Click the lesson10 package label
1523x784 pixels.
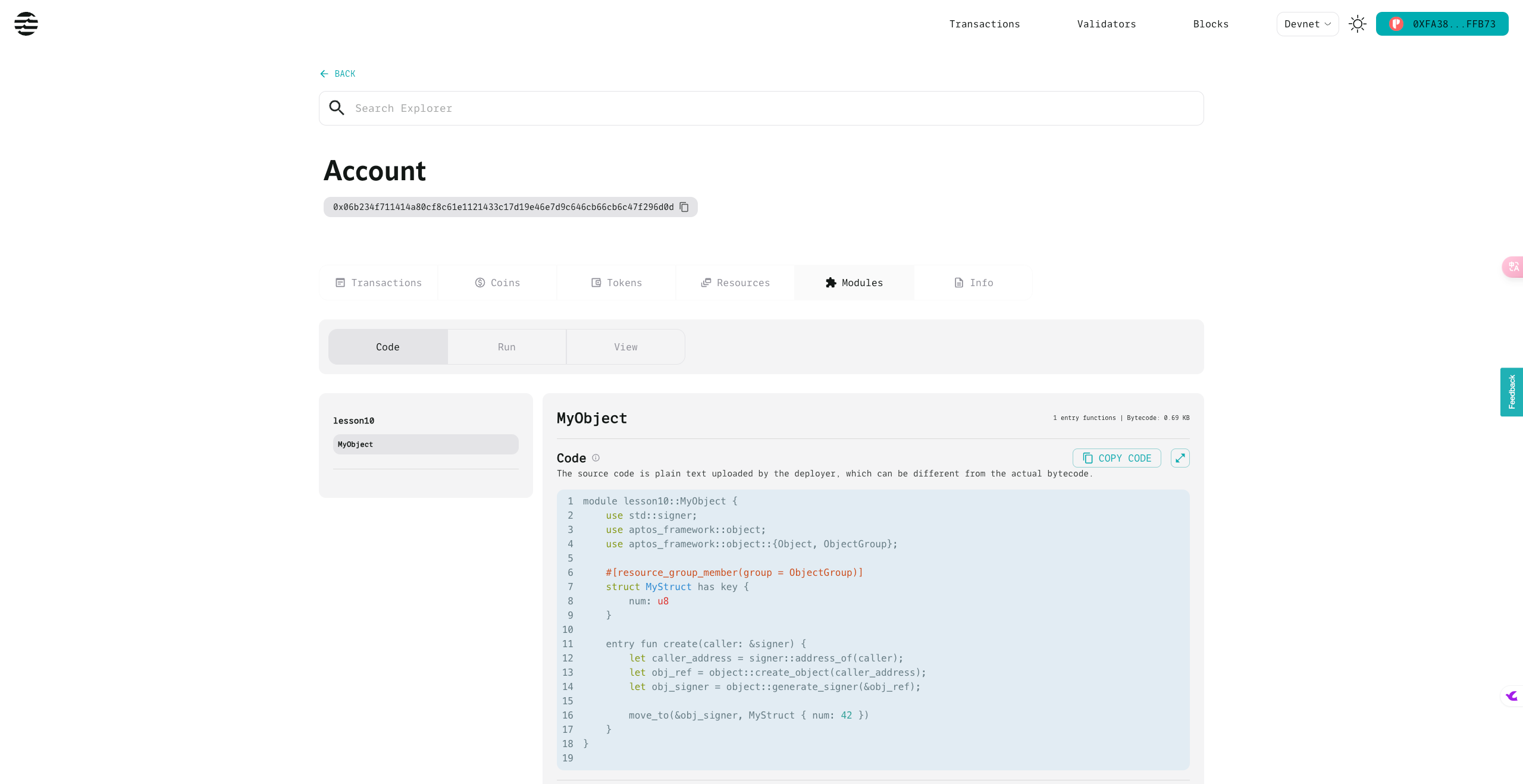pos(353,421)
